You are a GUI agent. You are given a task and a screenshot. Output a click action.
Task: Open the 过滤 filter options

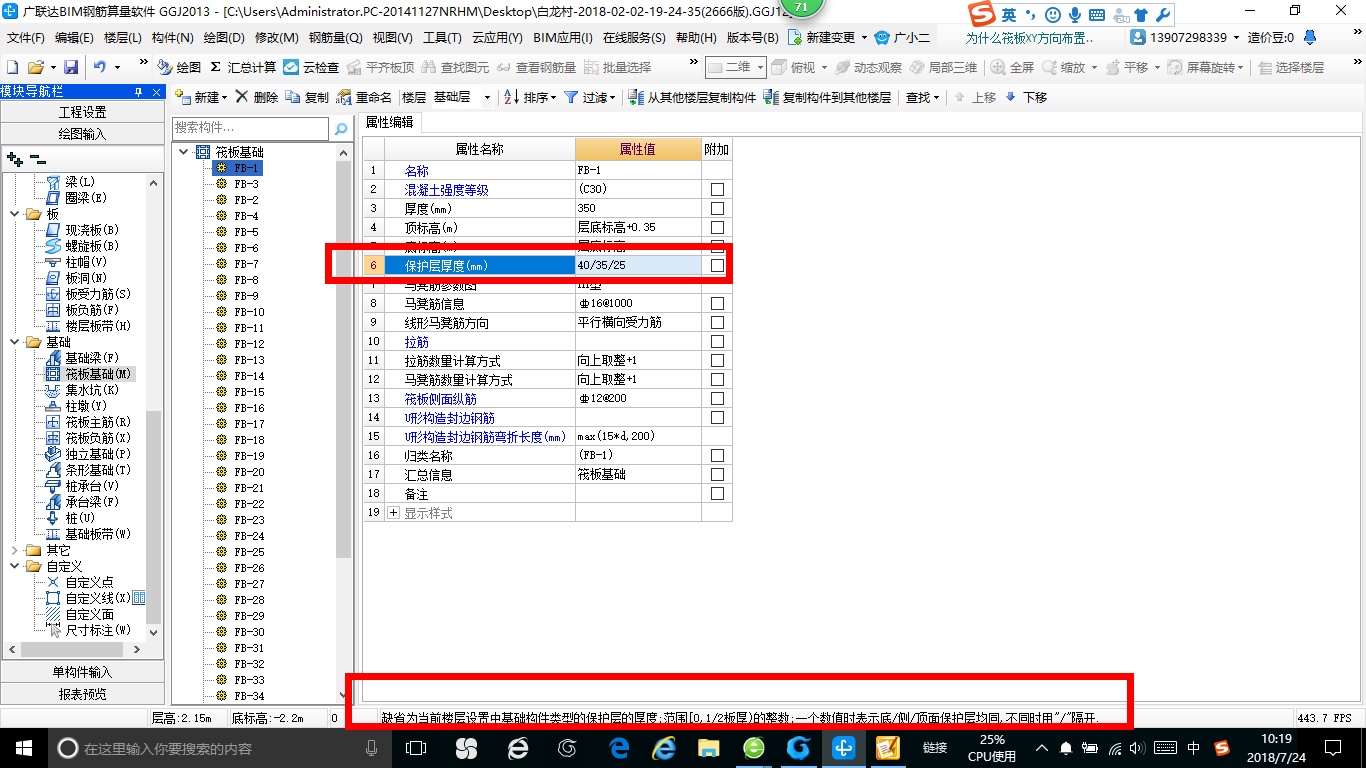click(590, 97)
